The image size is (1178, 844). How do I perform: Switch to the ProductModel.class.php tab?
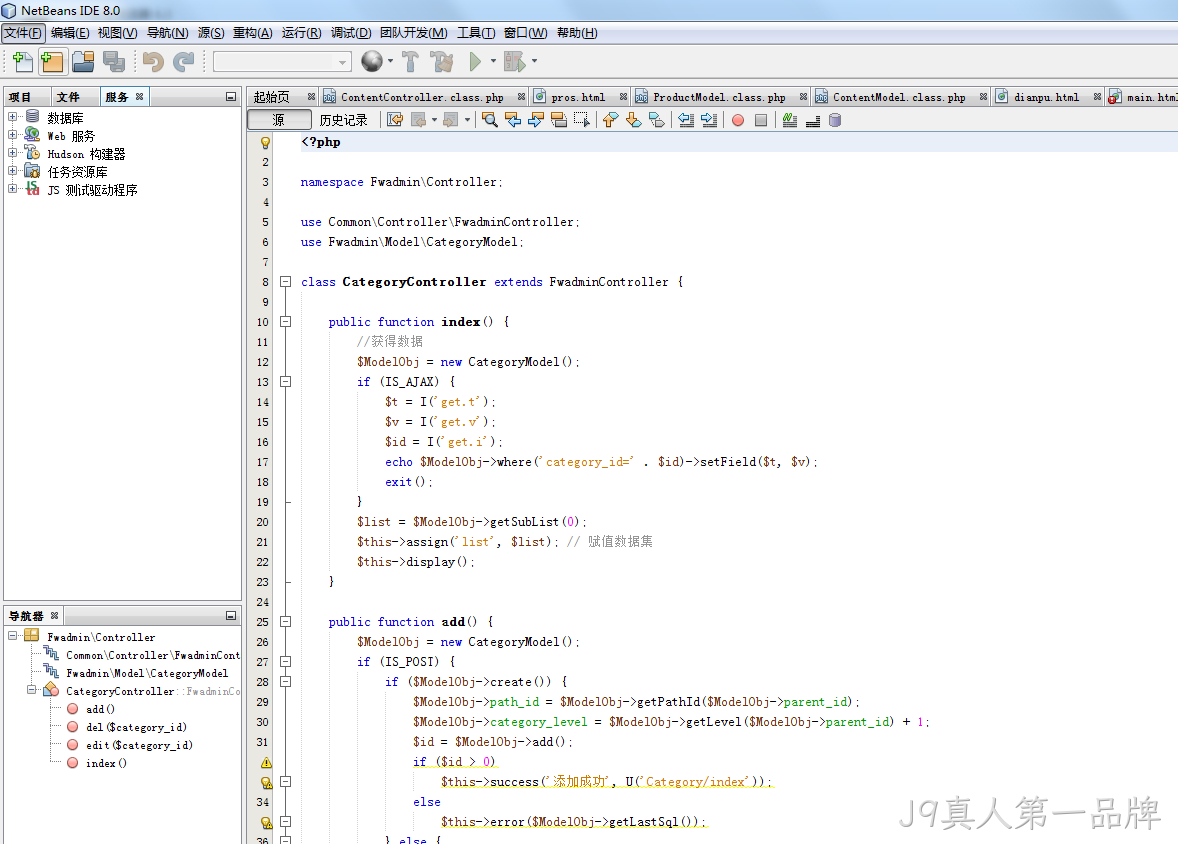click(x=718, y=97)
